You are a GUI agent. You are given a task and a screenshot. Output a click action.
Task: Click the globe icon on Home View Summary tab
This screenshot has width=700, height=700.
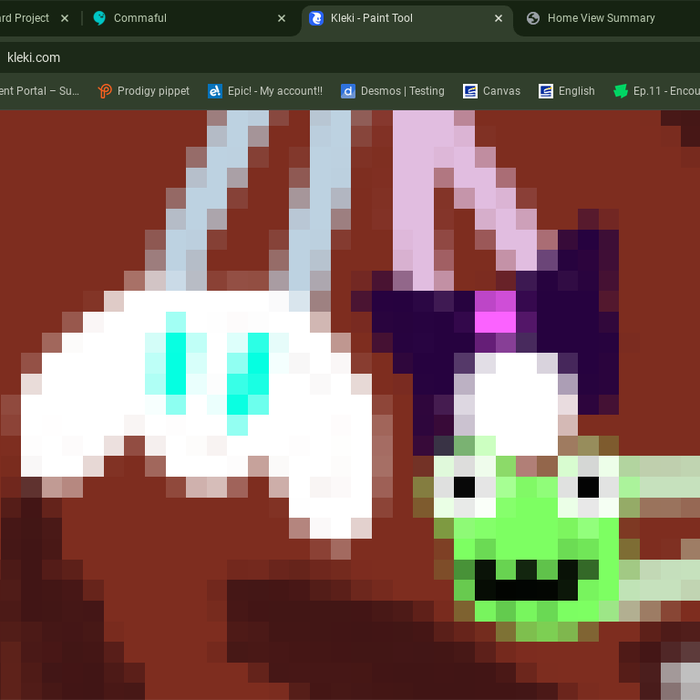tap(533, 18)
